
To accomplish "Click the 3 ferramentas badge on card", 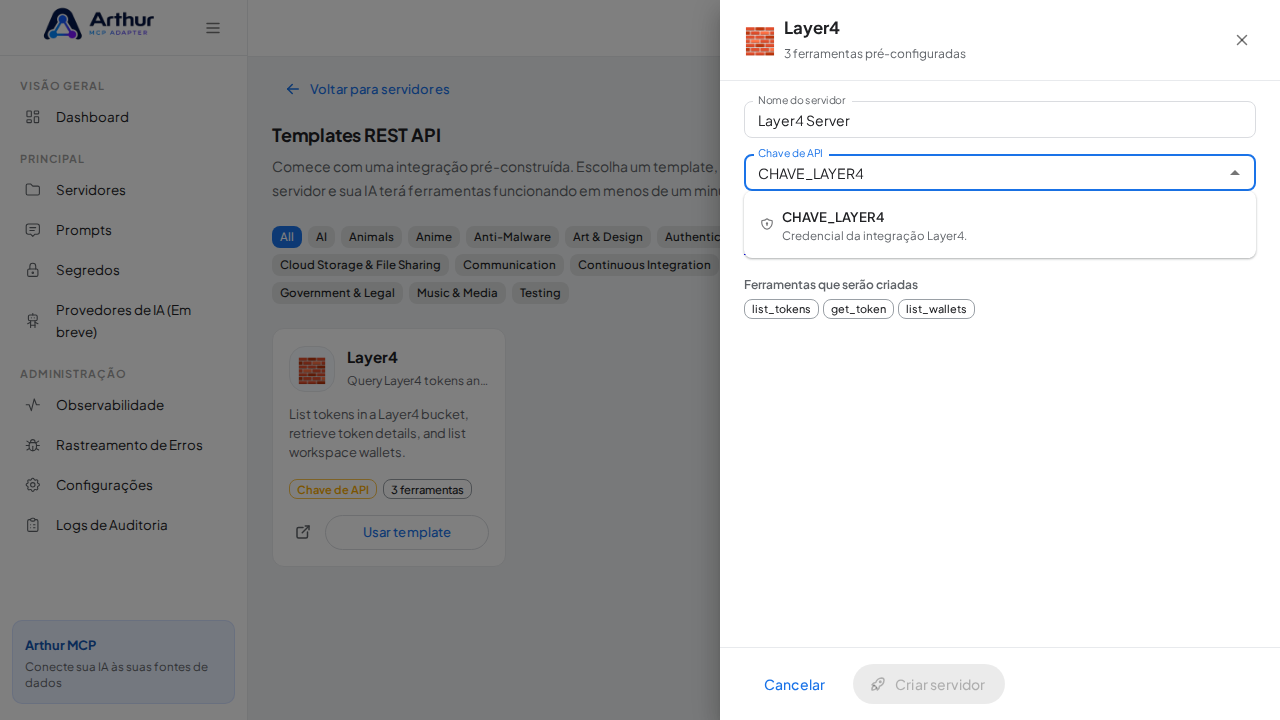I will pos(427,489).
